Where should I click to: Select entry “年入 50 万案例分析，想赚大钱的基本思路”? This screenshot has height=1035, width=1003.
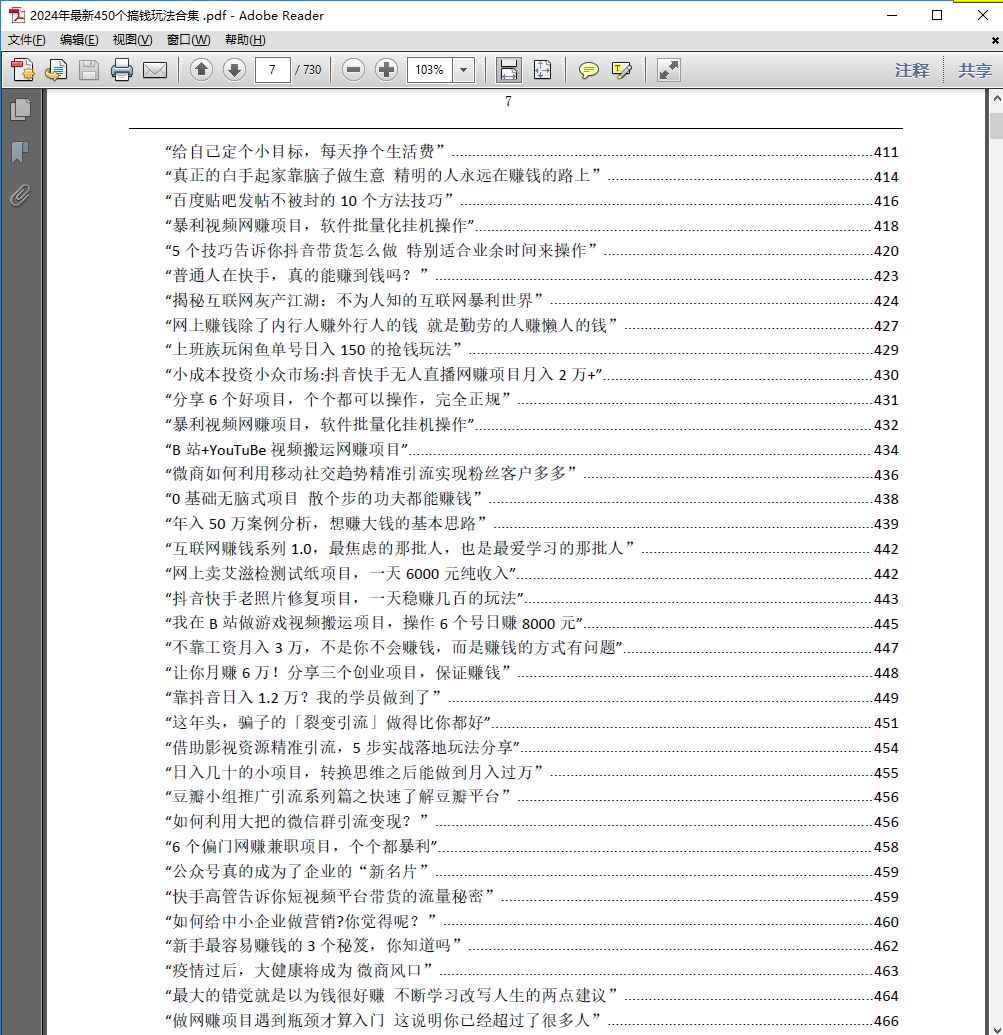tap(531, 523)
